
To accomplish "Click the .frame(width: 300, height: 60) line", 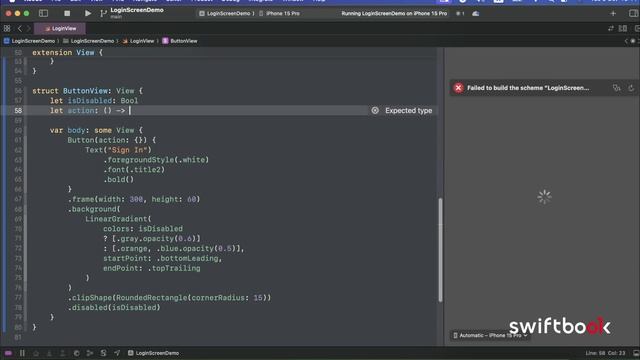I will coord(133,200).
